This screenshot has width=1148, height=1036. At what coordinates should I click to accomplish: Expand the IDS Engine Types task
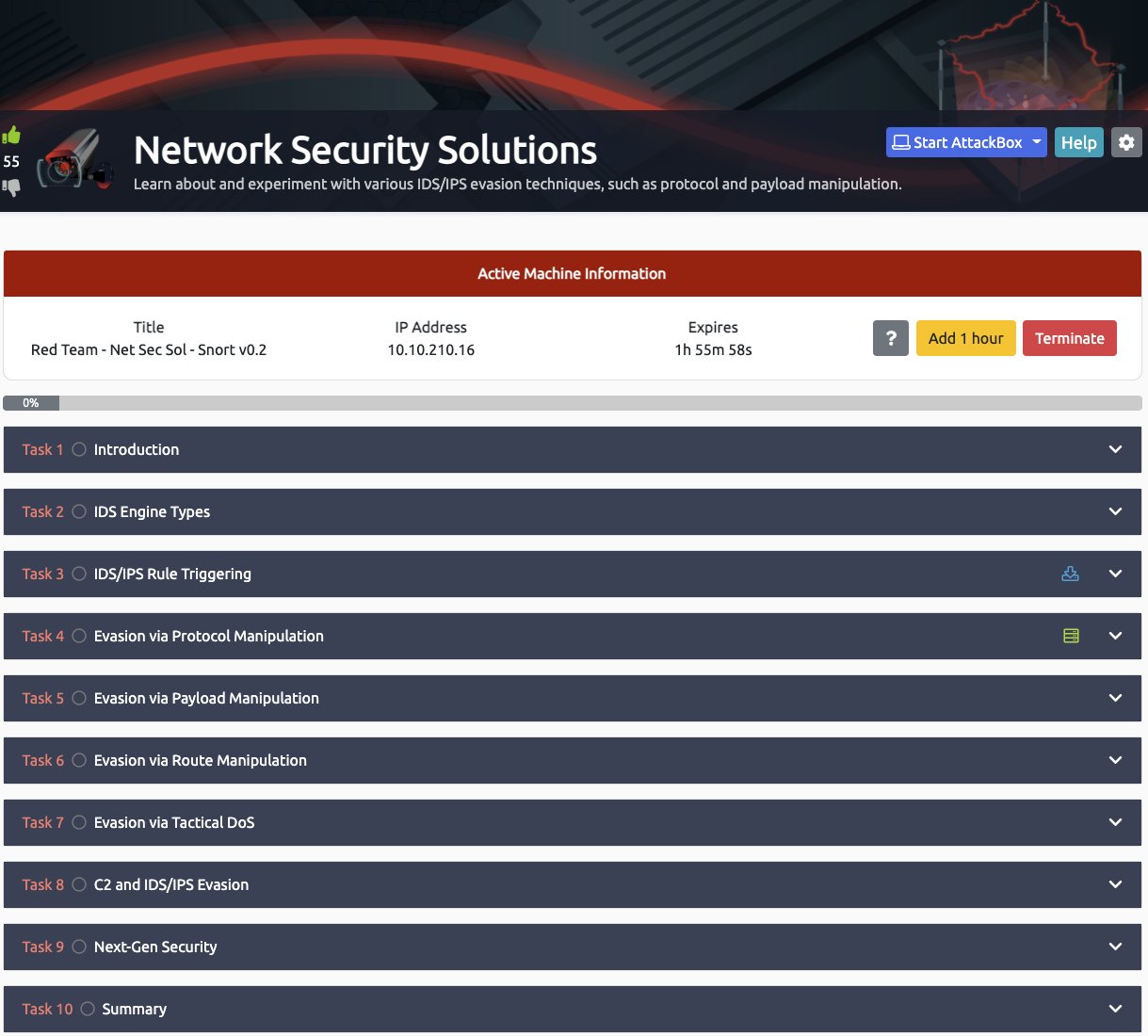pyautogui.click(x=1115, y=511)
